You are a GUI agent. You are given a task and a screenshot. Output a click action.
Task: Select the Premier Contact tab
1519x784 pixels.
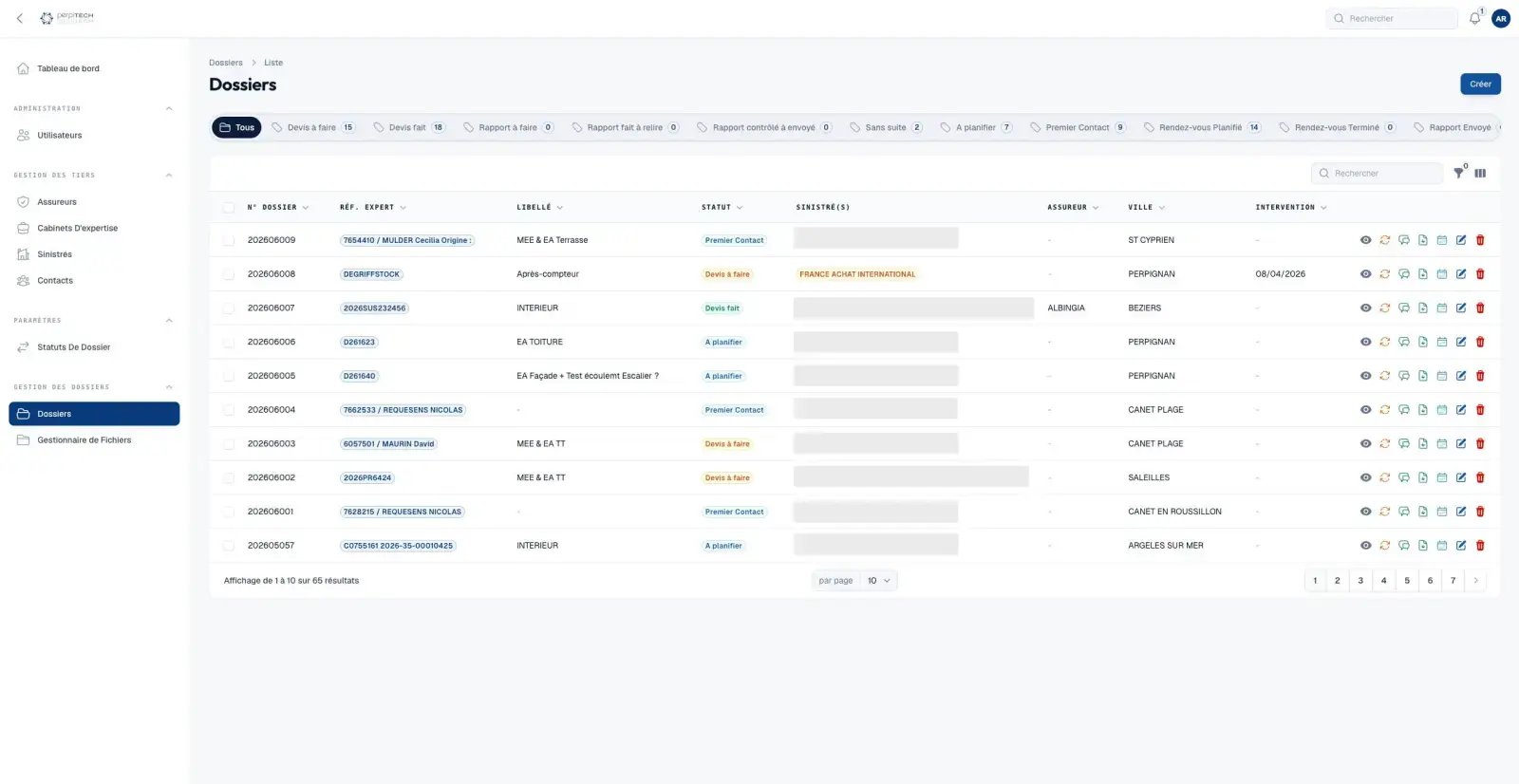tap(1078, 127)
